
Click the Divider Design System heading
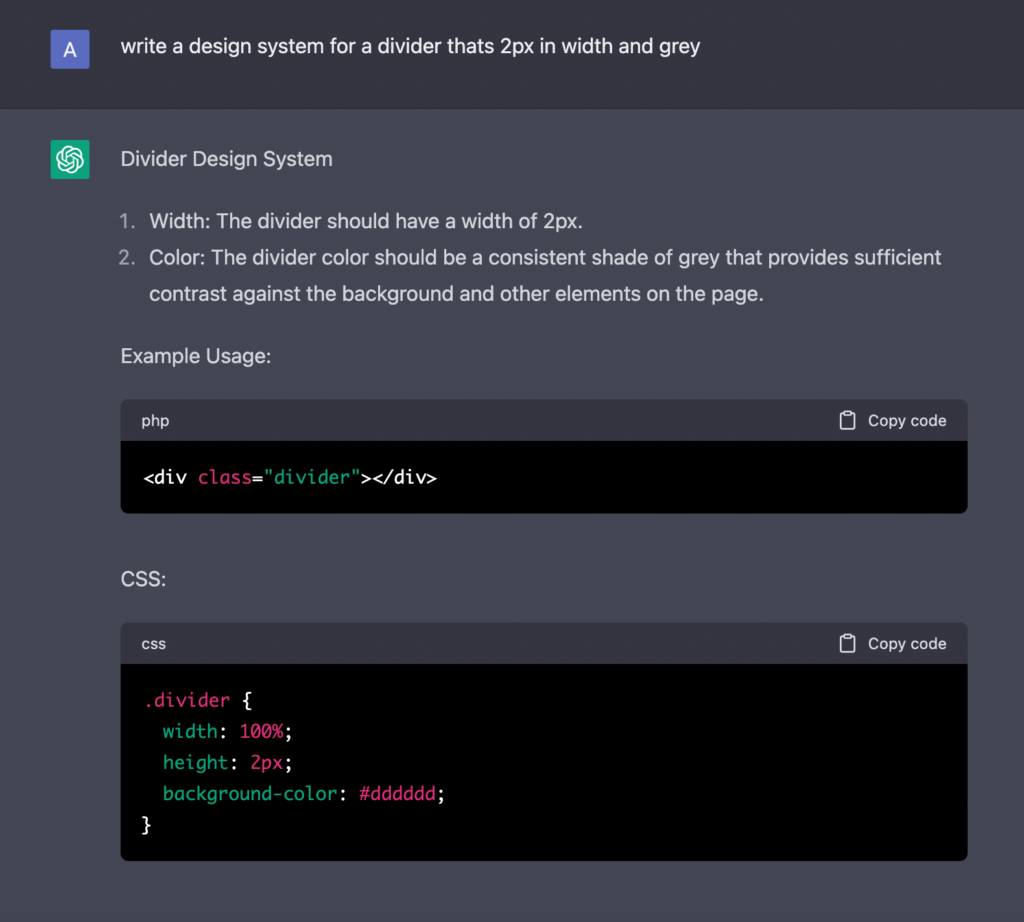226,159
